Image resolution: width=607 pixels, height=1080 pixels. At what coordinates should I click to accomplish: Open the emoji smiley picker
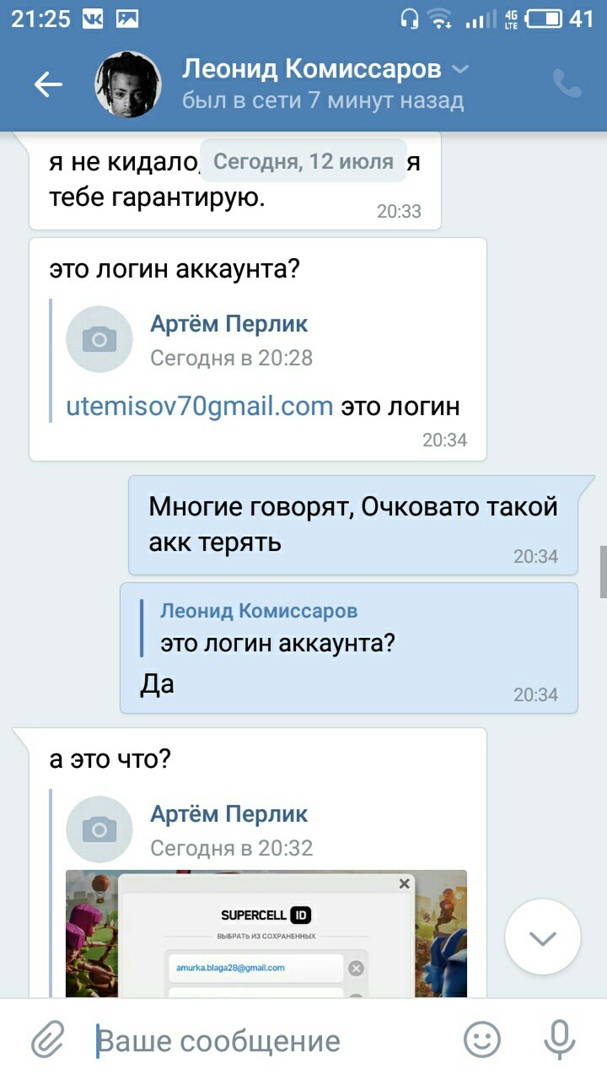coord(482,1039)
